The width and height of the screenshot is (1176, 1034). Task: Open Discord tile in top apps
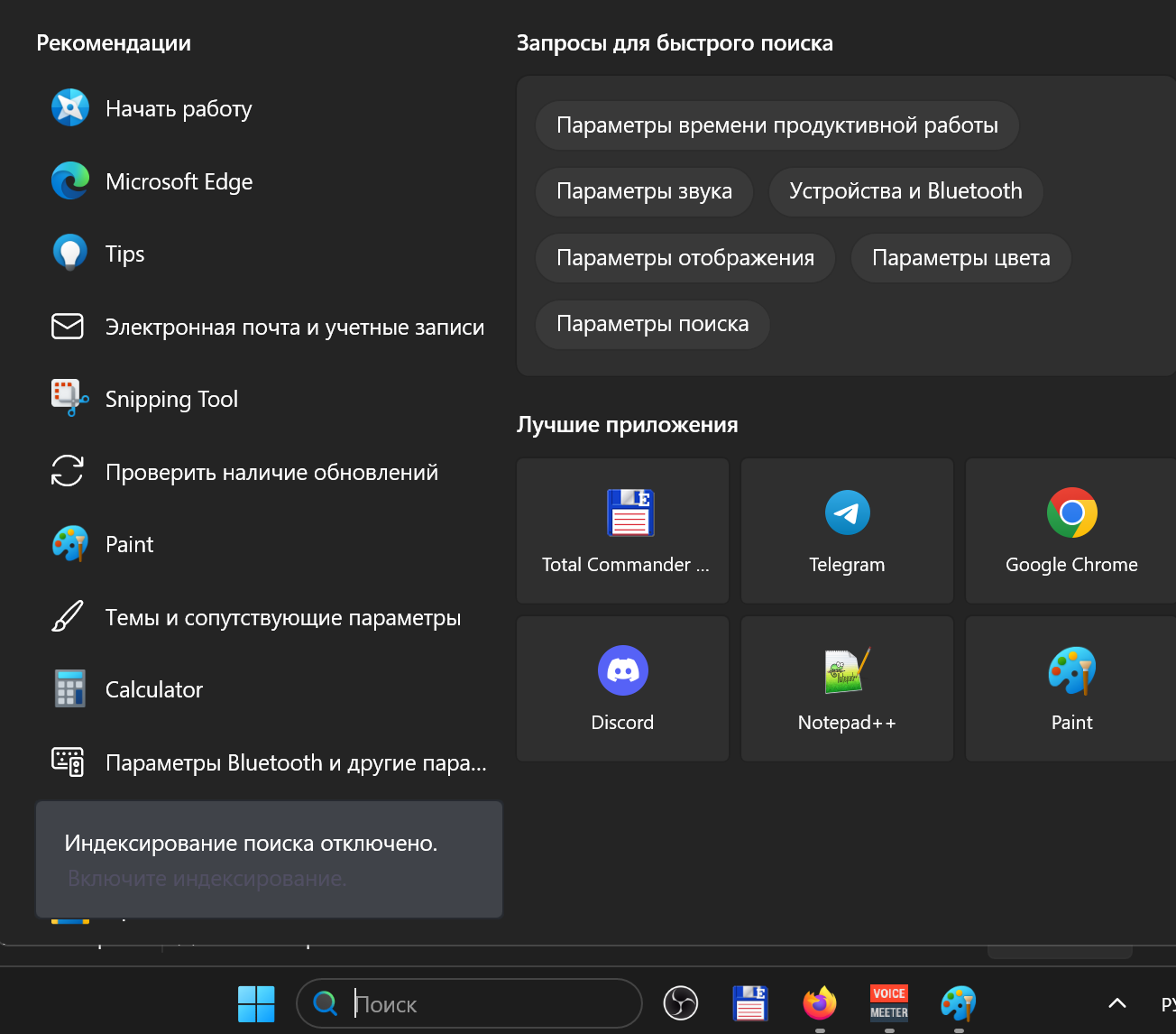click(x=622, y=688)
